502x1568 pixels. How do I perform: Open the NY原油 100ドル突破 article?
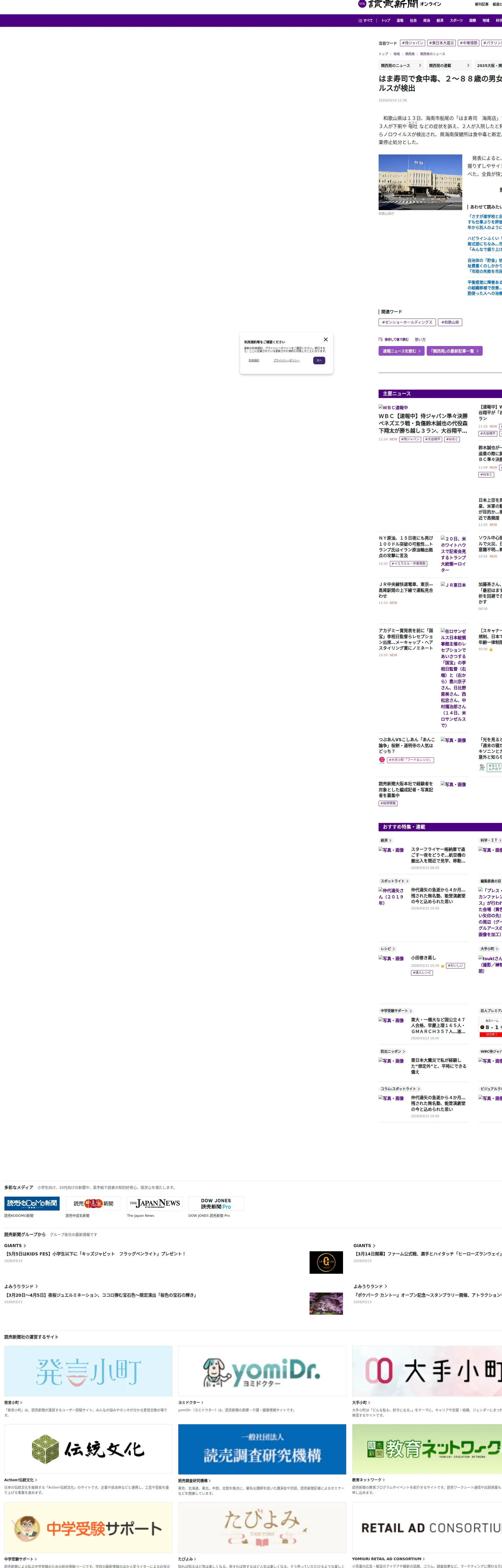[x=406, y=547]
